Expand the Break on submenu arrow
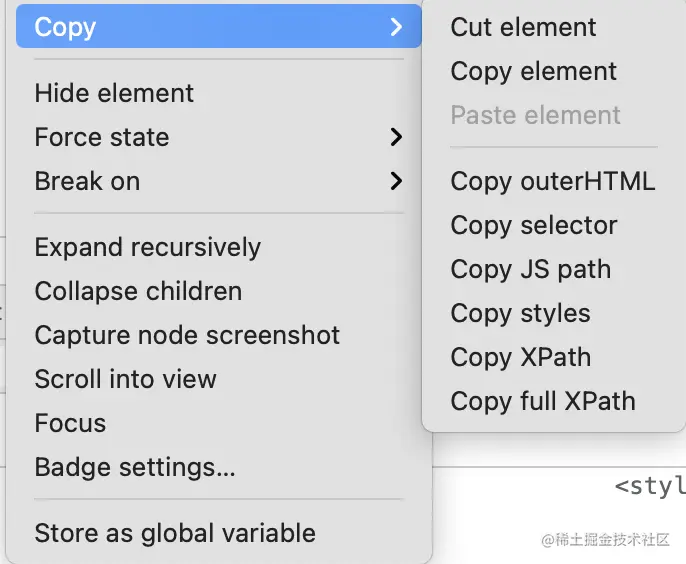 pyautogui.click(x=397, y=181)
